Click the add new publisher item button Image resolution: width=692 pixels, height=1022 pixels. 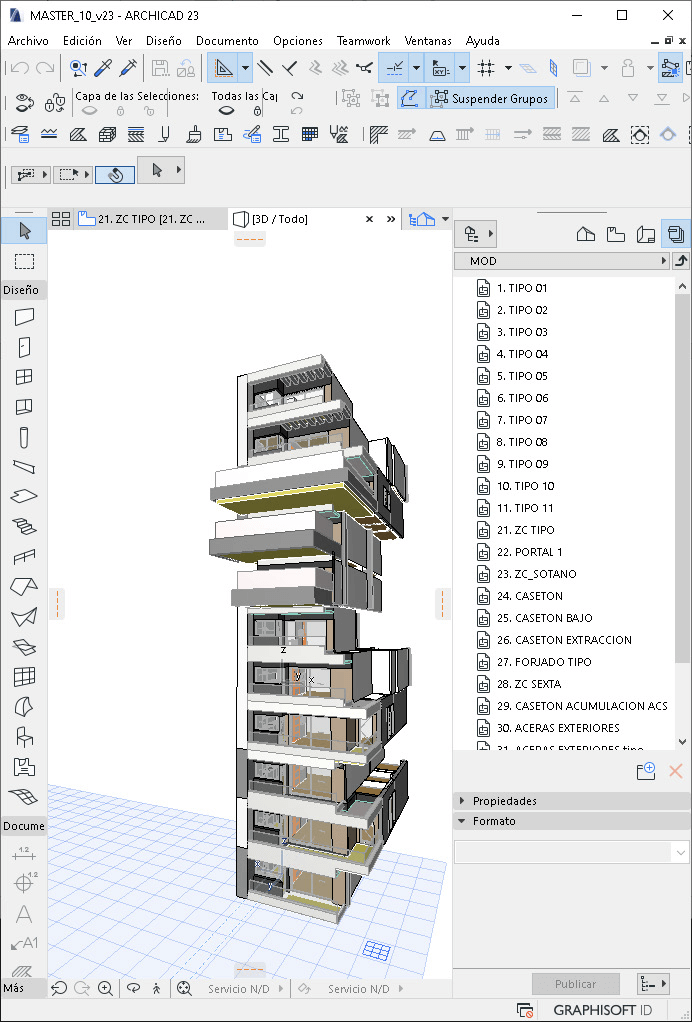pyautogui.click(x=646, y=772)
